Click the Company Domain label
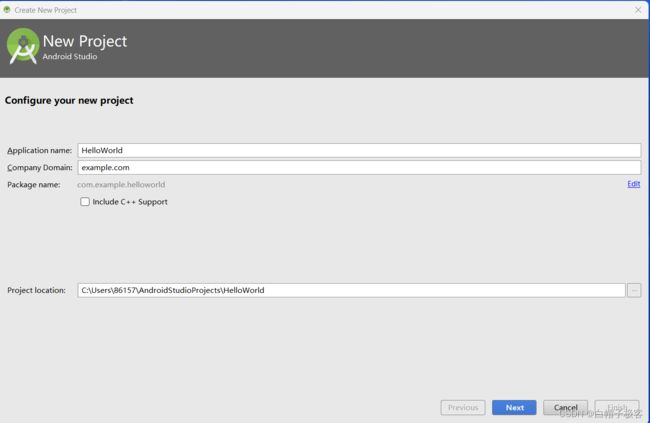650x423 pixels. [40, 168]
